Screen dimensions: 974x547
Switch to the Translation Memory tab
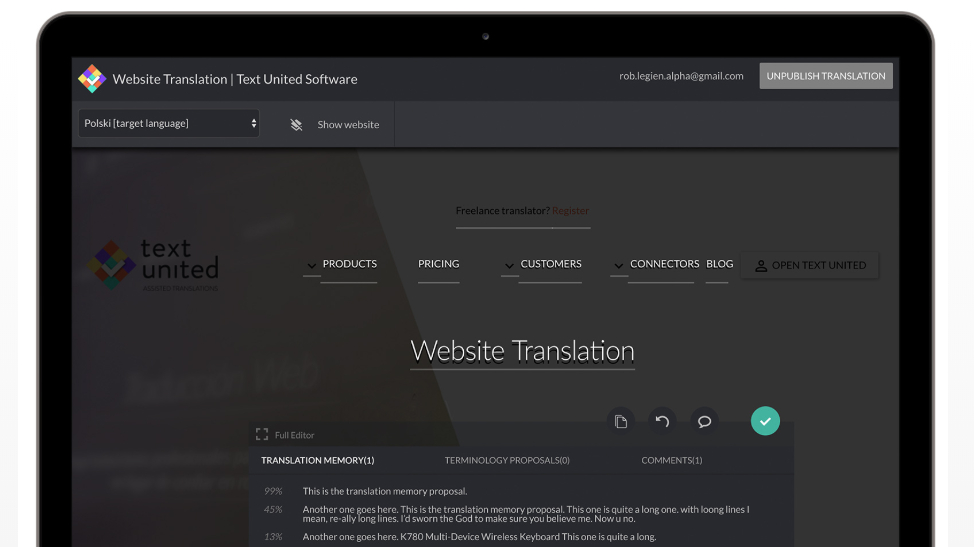pos(317,460)
